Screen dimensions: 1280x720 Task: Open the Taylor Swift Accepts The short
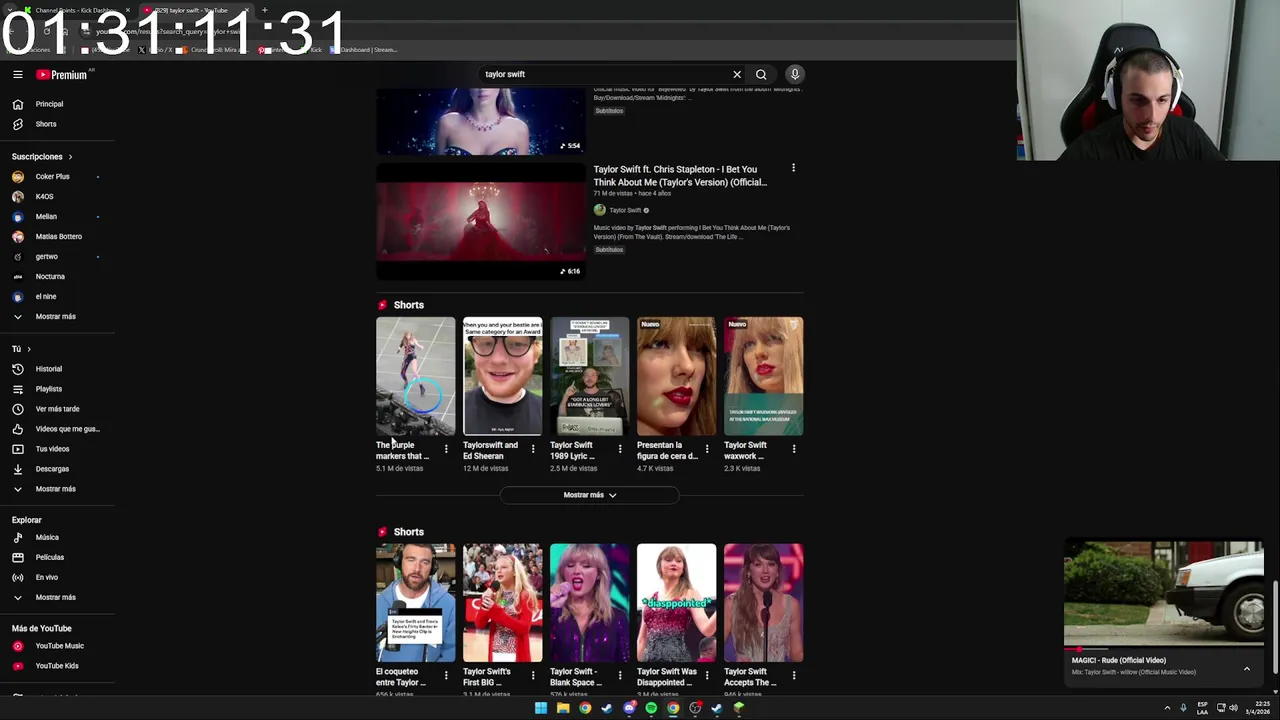(x=763, y=603)
